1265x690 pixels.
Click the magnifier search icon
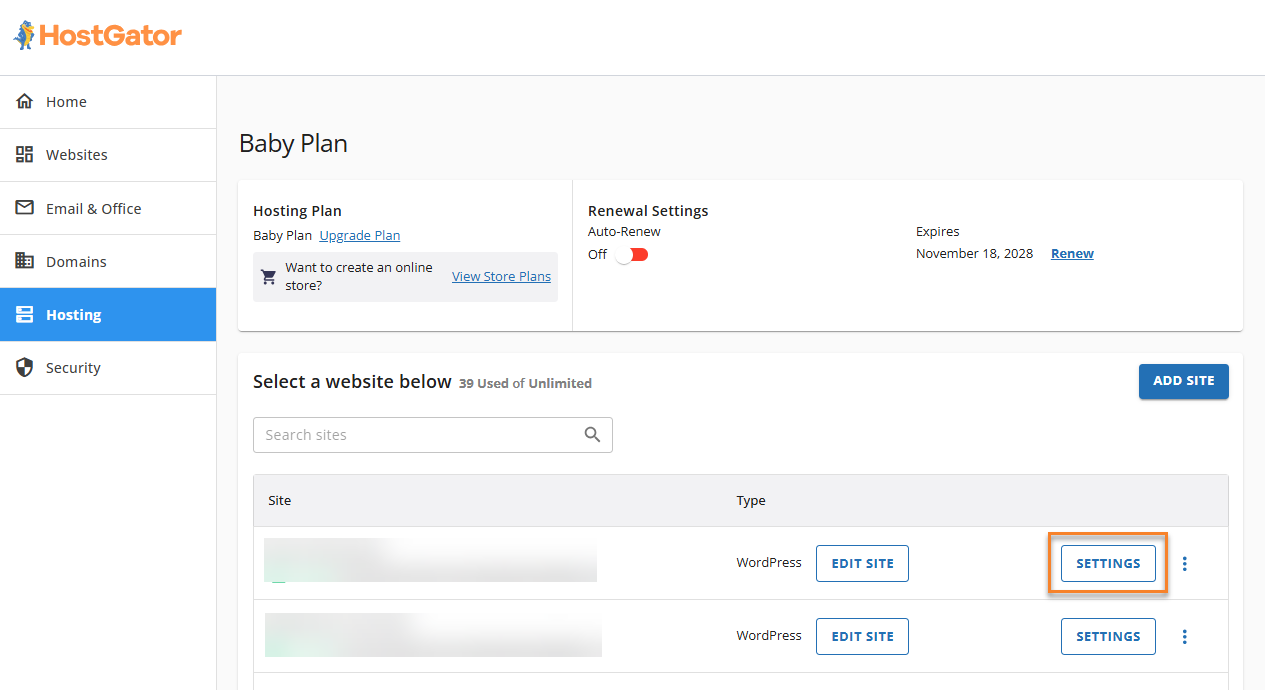click(593, 434)
